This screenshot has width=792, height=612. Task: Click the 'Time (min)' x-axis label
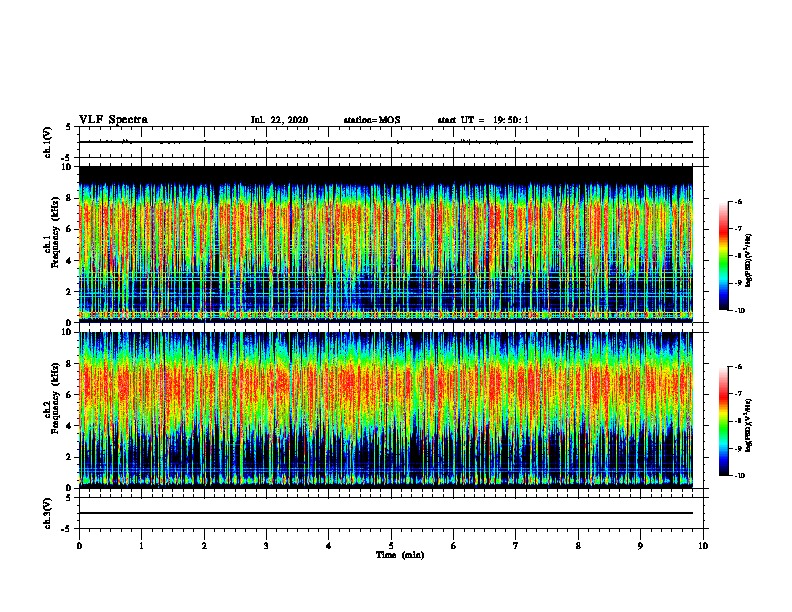click(x=400, y=555)
